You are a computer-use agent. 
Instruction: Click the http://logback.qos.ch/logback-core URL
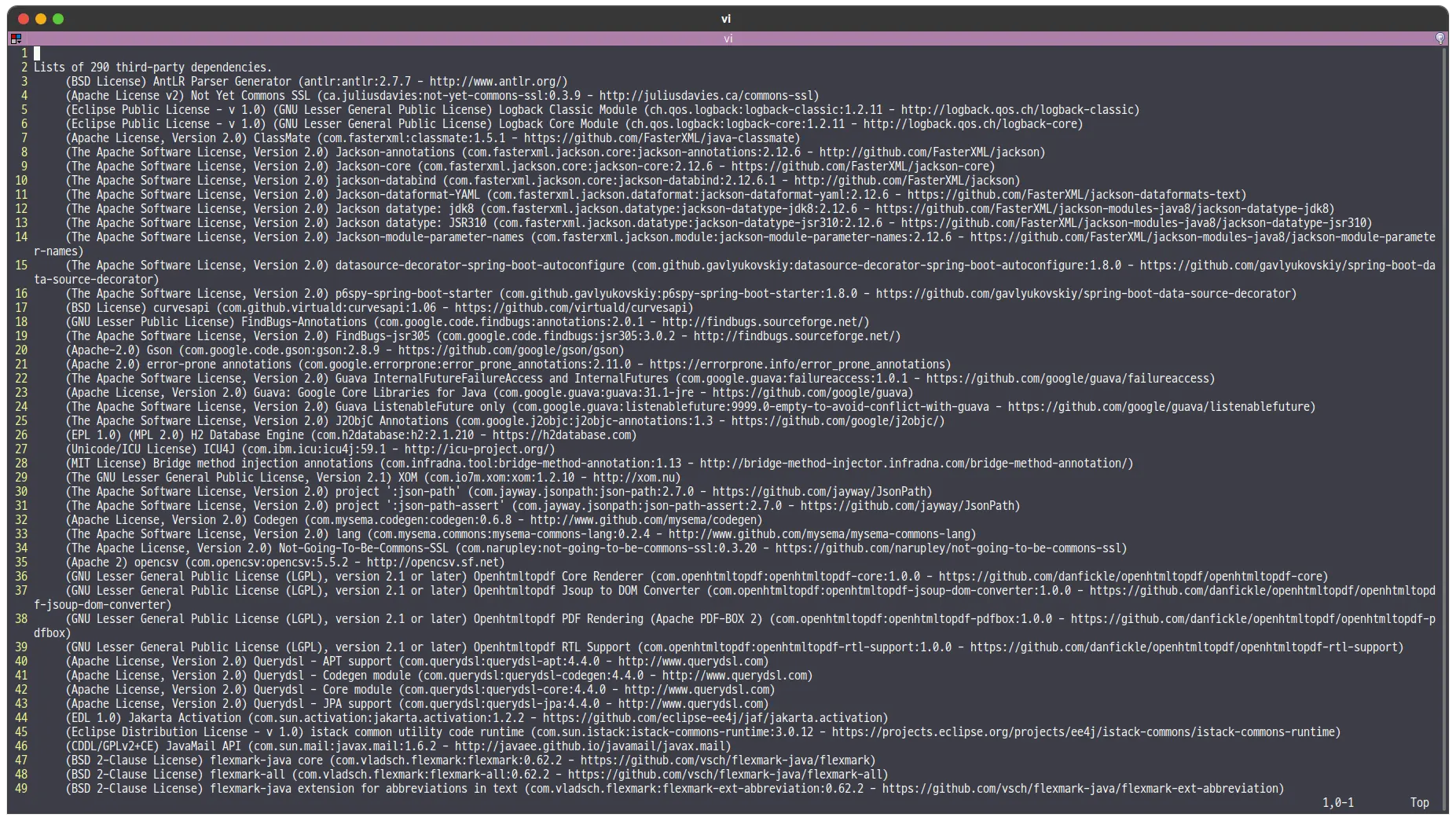click(970, 124)
